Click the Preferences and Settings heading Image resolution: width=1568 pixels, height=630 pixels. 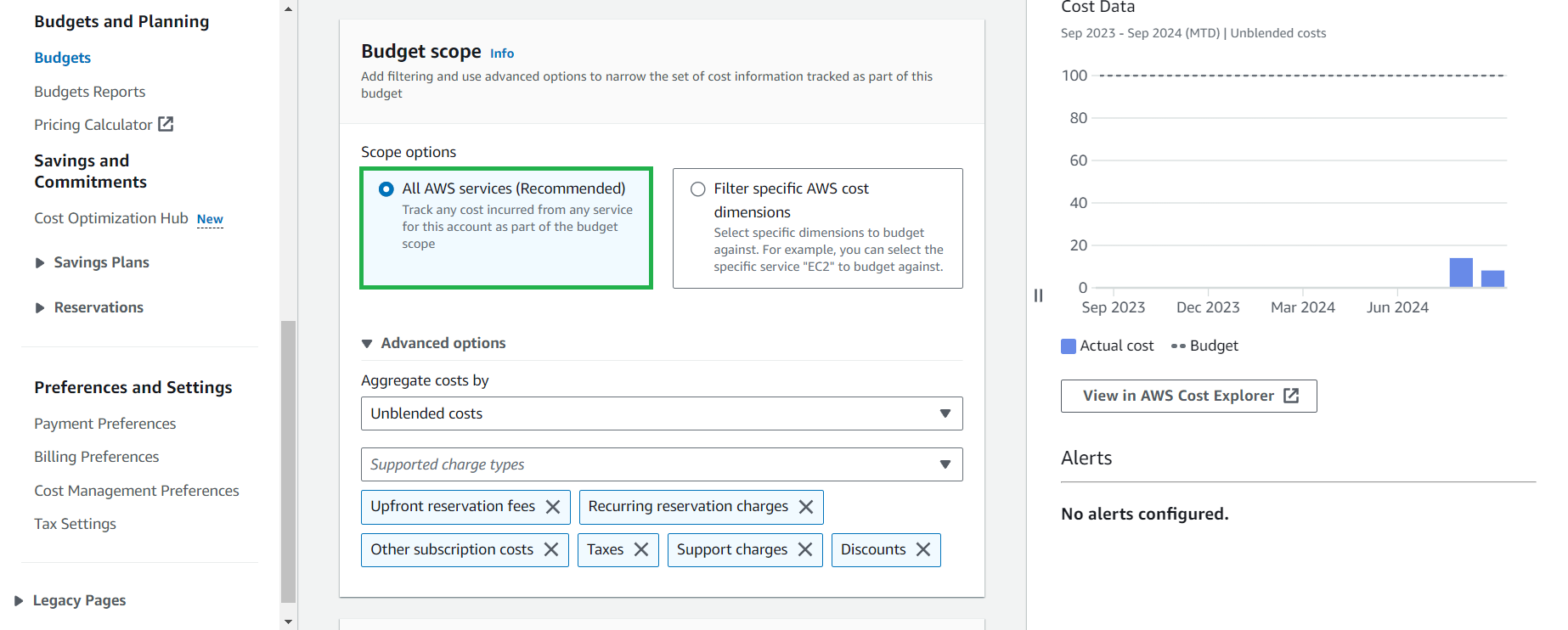pos(133,387)
